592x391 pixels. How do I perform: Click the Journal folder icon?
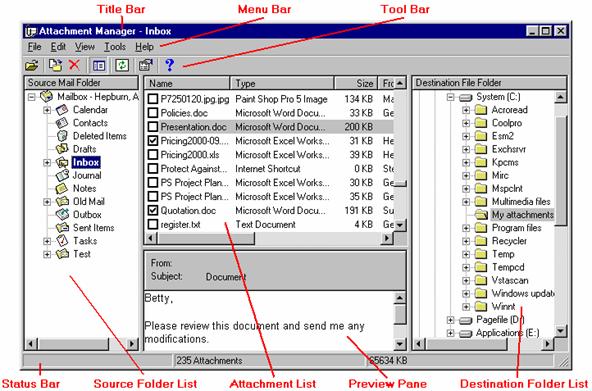[62, 175]
